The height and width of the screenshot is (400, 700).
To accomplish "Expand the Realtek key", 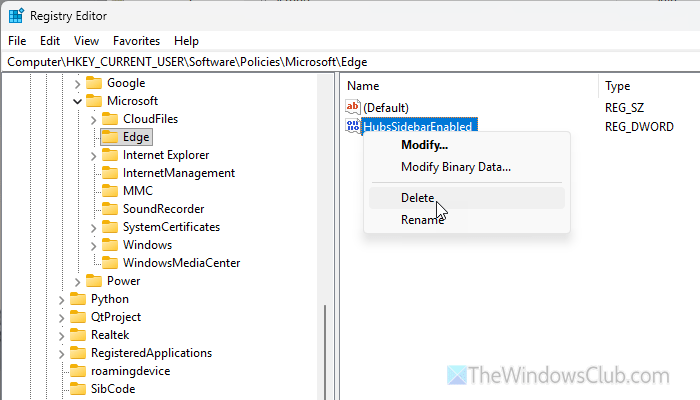I will pyautogui.click(x=61, y=336).
